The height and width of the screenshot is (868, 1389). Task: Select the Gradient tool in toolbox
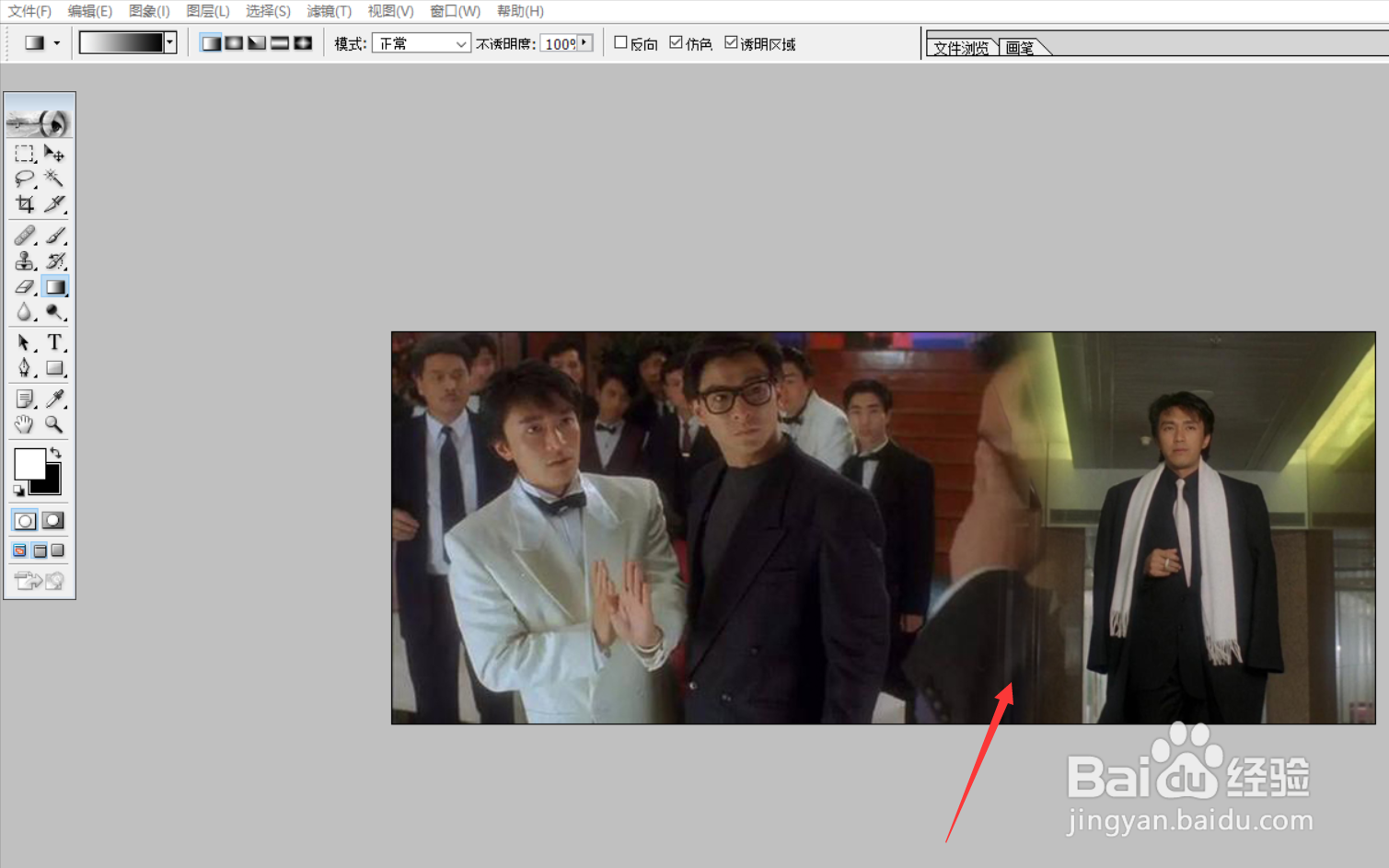pyautogui.click(x=54, y=287)
